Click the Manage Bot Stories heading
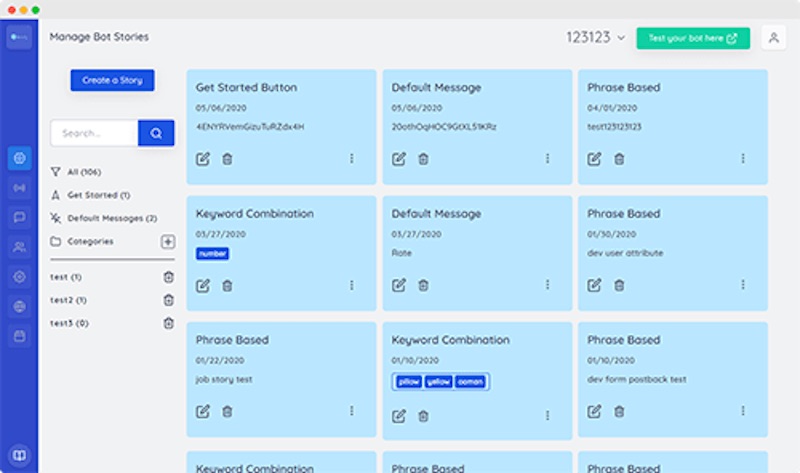The width and height of the screenshot is (800, 473). [99, 37]
